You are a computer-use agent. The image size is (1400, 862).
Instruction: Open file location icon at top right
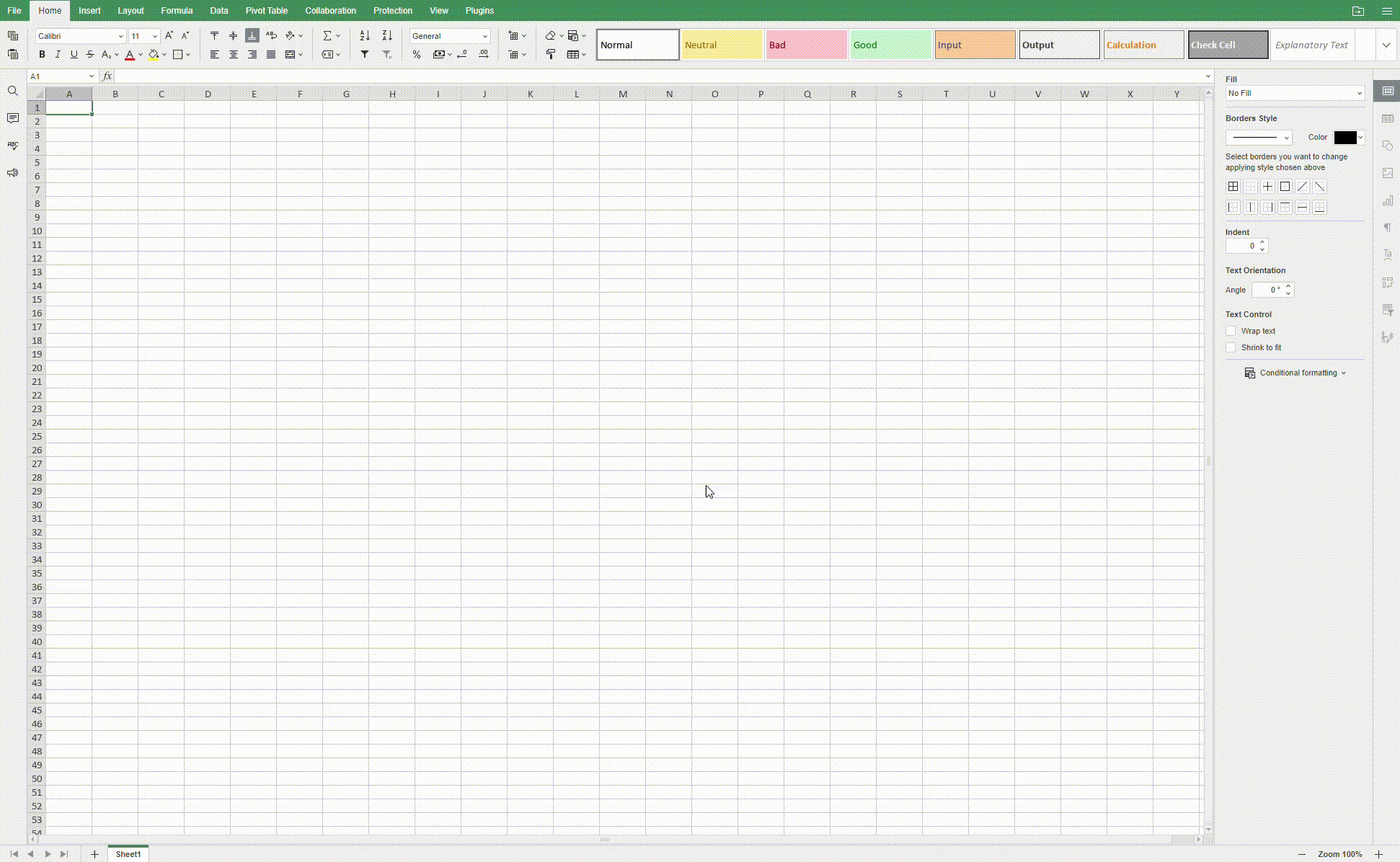[x=1358, y=11]
